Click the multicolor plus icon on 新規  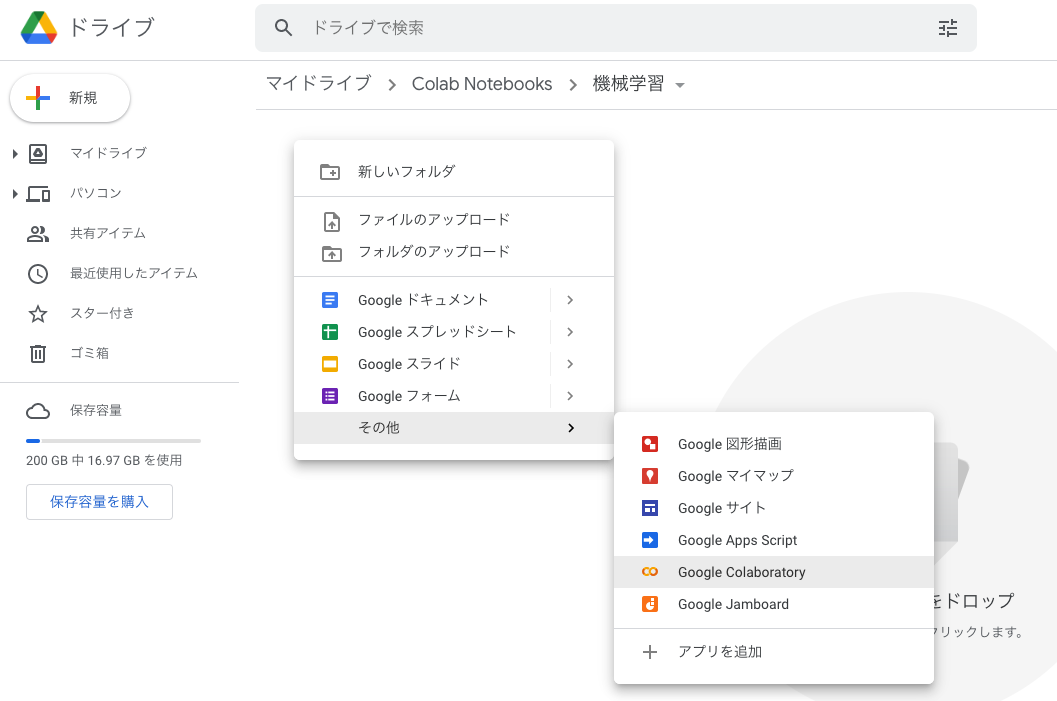[38, 98]
